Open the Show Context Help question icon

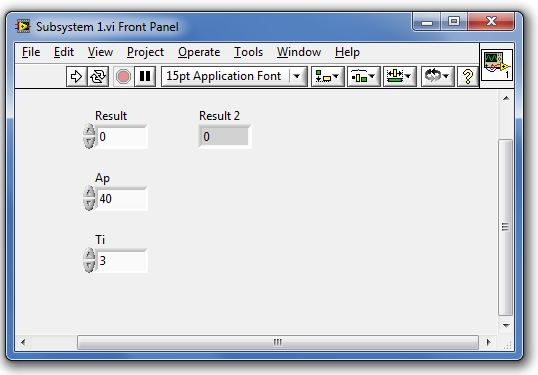(467, 76)
